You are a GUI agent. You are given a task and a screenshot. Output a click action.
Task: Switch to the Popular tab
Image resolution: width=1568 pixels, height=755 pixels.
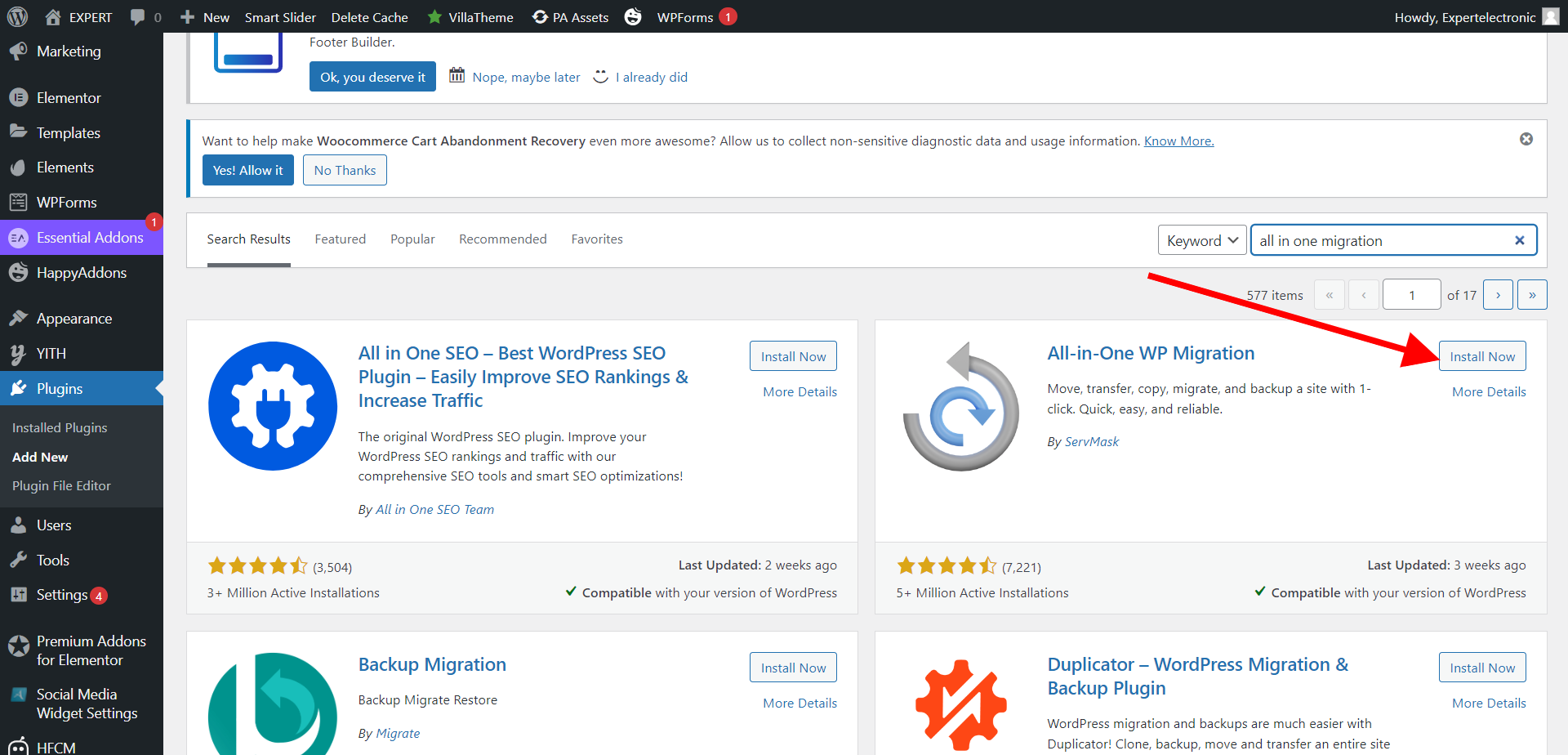point(412,239)
